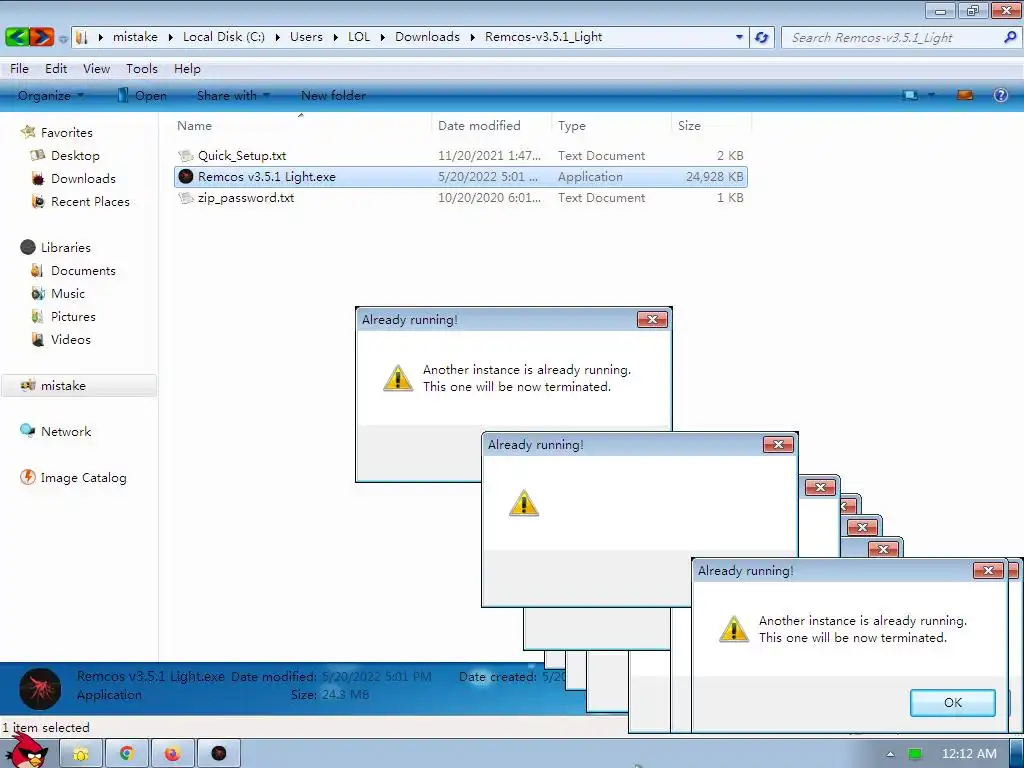Screen dimensions: 1024x768
Task: Select Downloads in Favorites
Action: click(83, 178)
